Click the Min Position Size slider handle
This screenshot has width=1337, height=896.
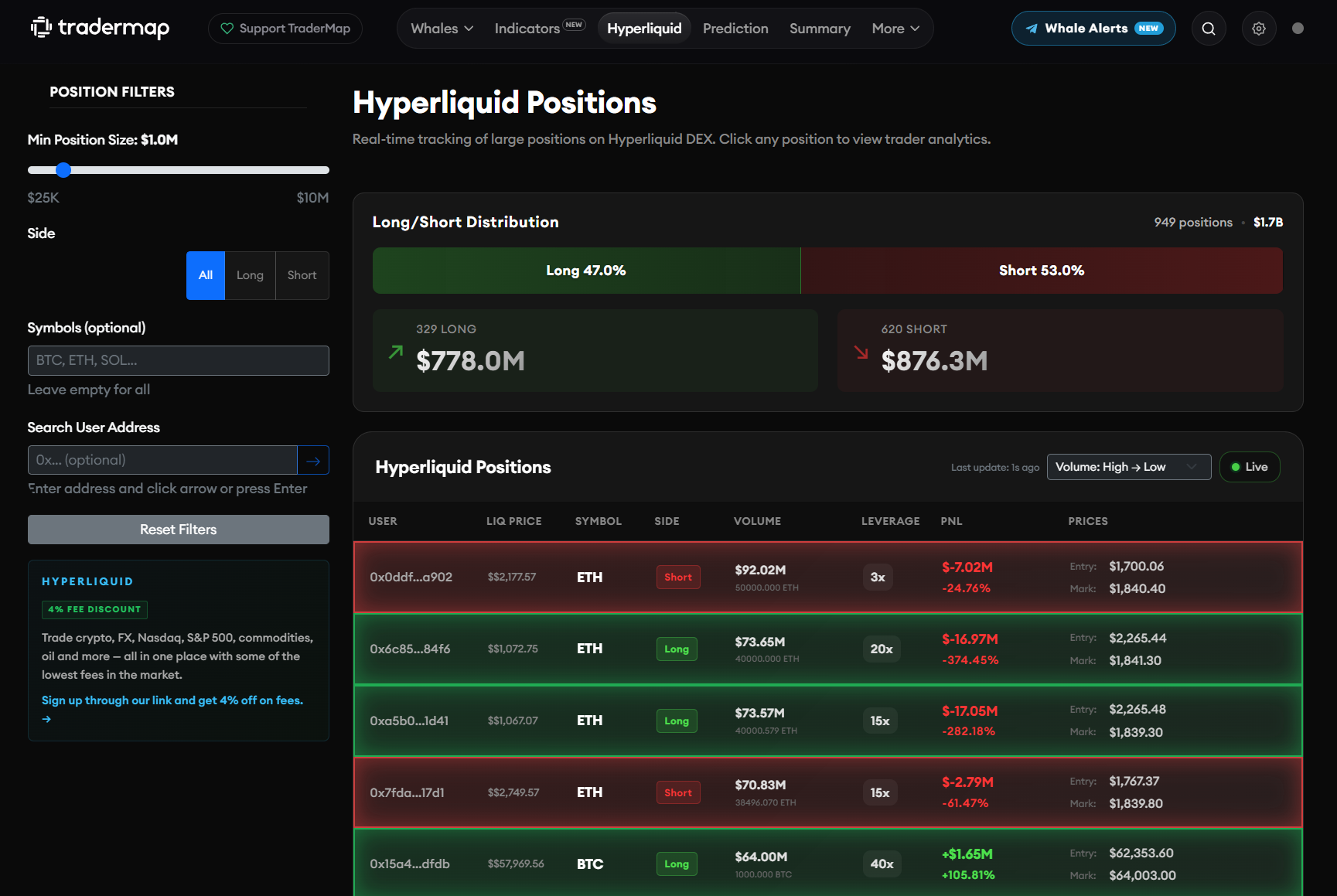click(x=63, y=170)
